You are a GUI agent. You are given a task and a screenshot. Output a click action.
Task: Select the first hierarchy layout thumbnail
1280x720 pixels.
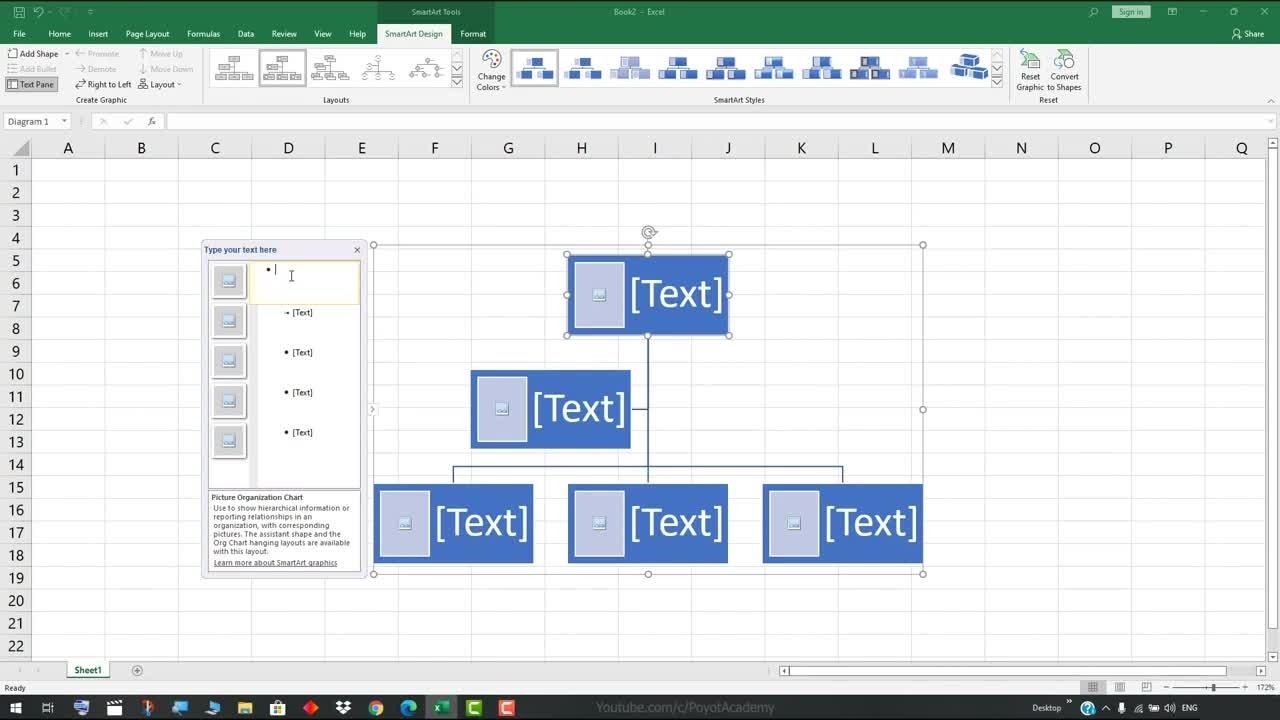tap(234, 68)
